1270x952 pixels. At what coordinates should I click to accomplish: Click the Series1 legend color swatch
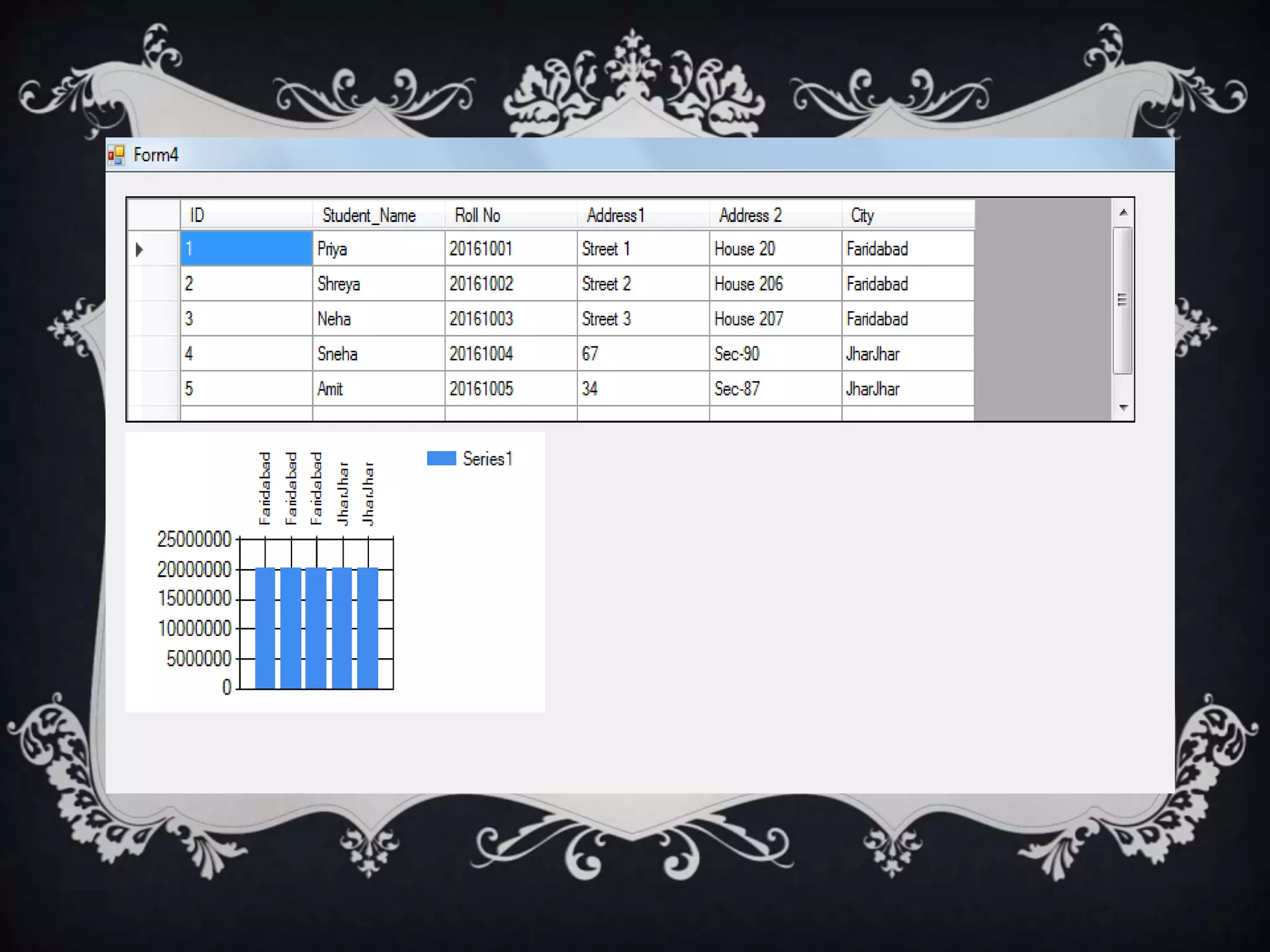[441, 459]
